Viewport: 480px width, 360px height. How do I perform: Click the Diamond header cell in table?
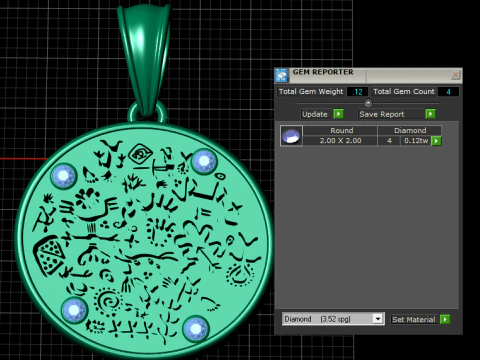point(410,130)
